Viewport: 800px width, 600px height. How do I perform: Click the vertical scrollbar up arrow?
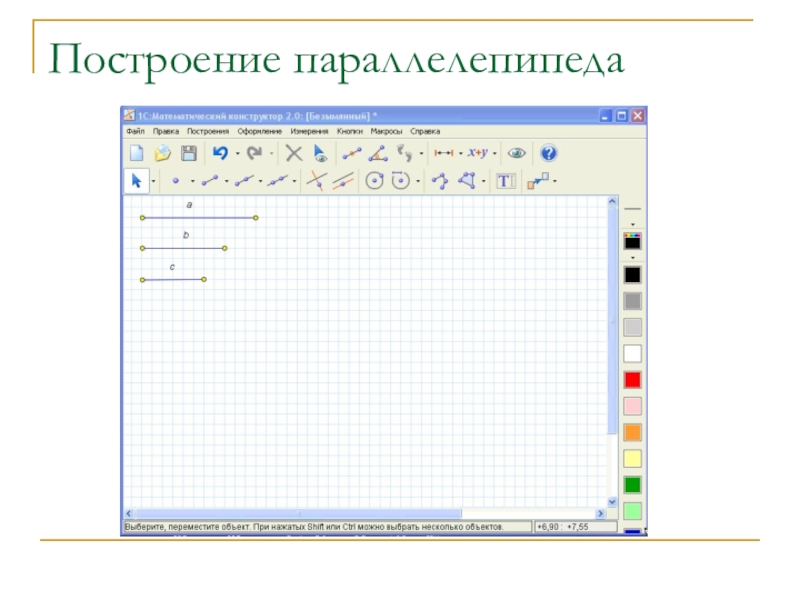click(x=612, y=202)
